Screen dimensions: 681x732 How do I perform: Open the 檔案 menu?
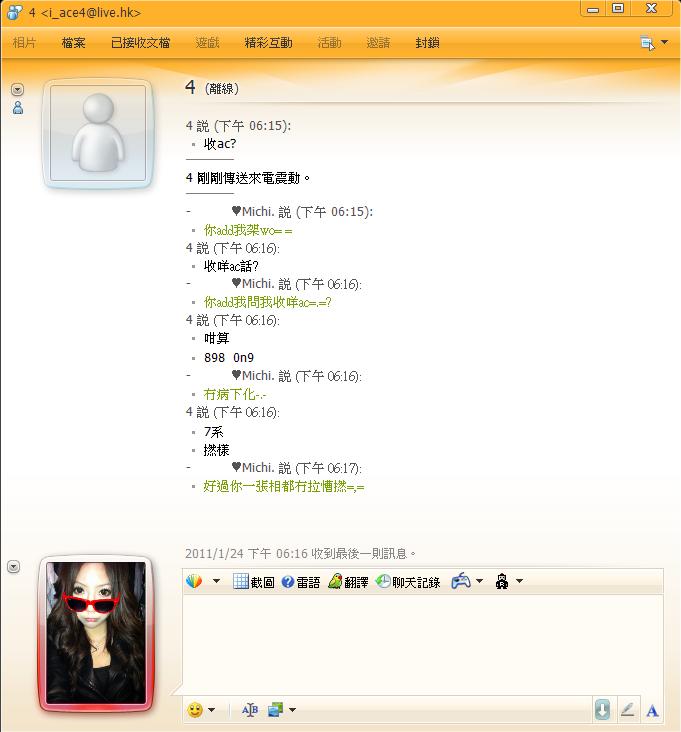(74, 43)
